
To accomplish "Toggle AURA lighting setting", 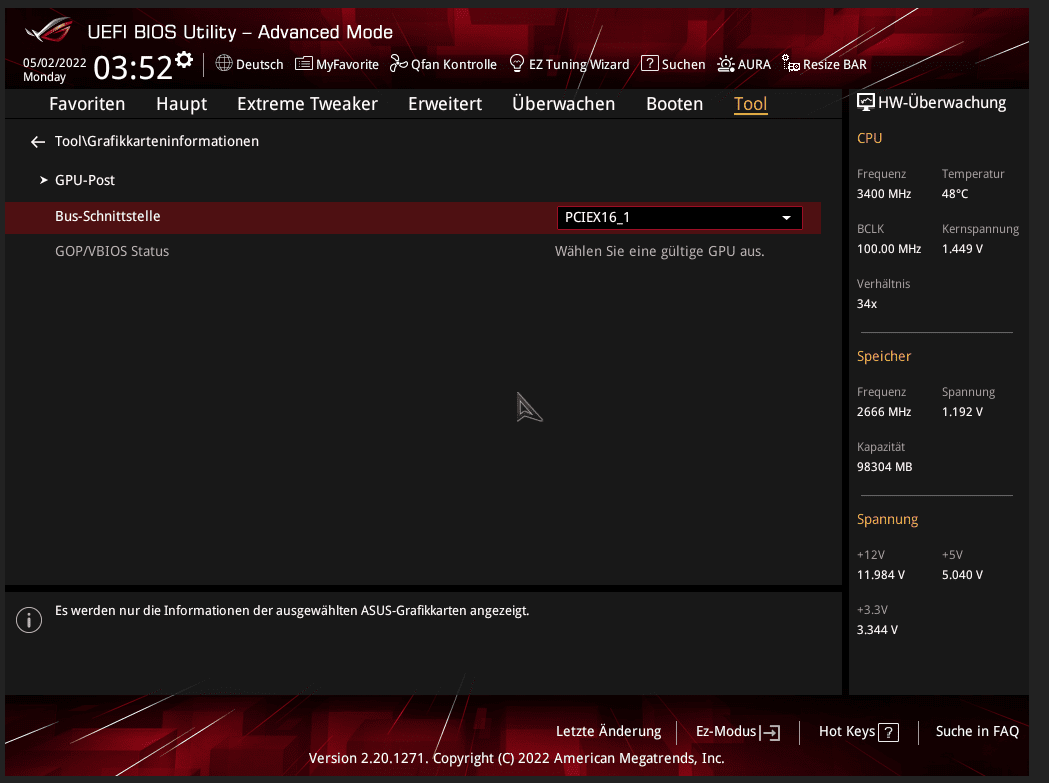I will tap(754, 64).
